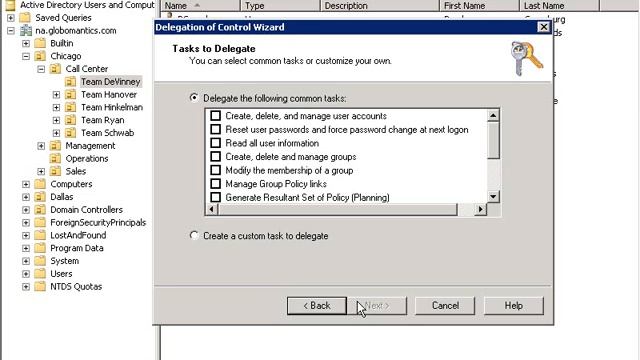Go back with the Back button
Screen dimensions: 640x360
[x=317, y=306]
